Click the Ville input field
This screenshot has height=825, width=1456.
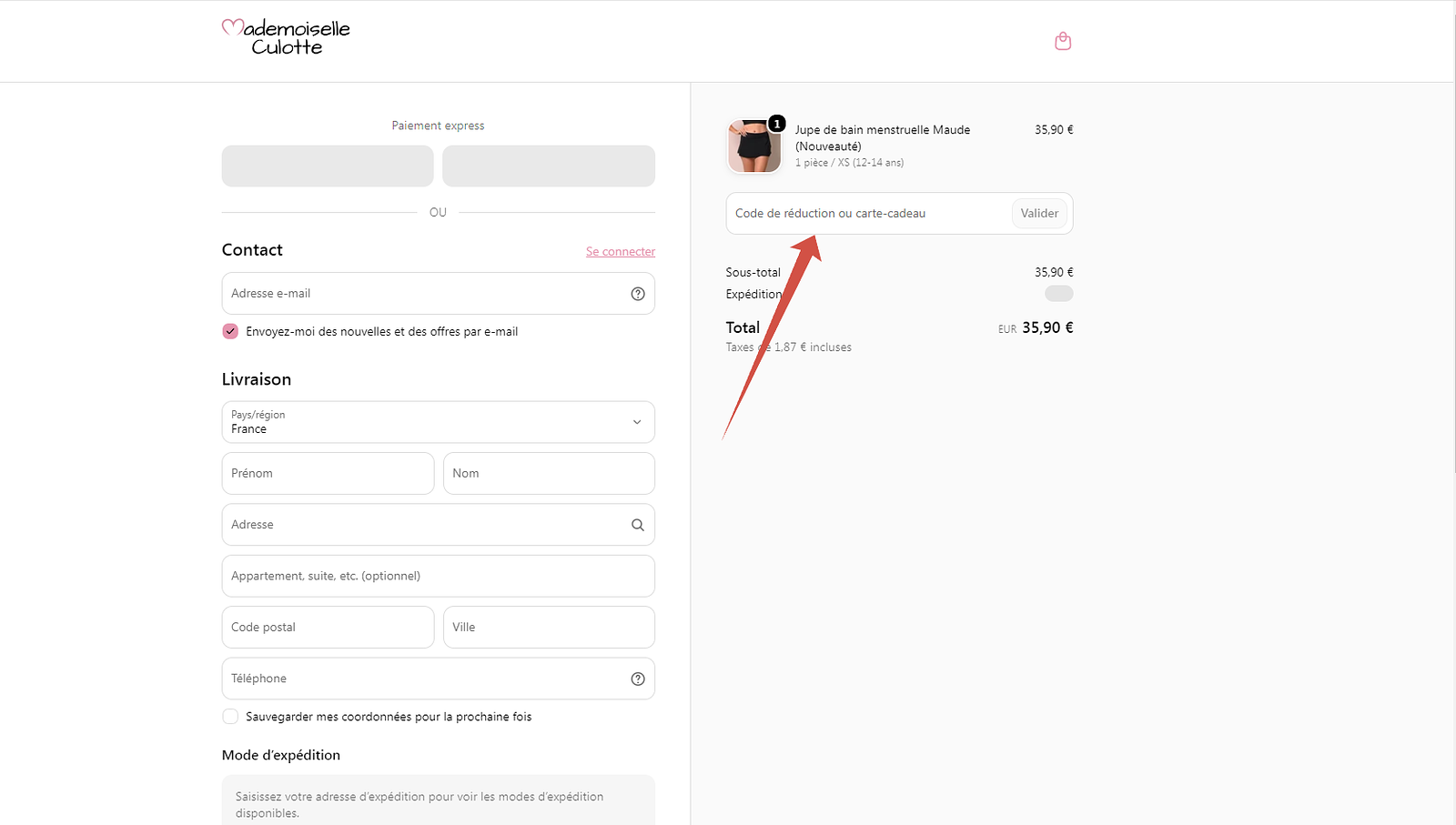[549, 628]
